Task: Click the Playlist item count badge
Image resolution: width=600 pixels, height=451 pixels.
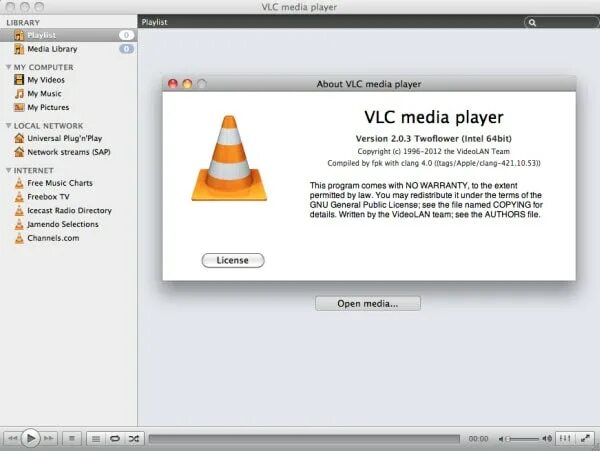Action: click(126, 35)
